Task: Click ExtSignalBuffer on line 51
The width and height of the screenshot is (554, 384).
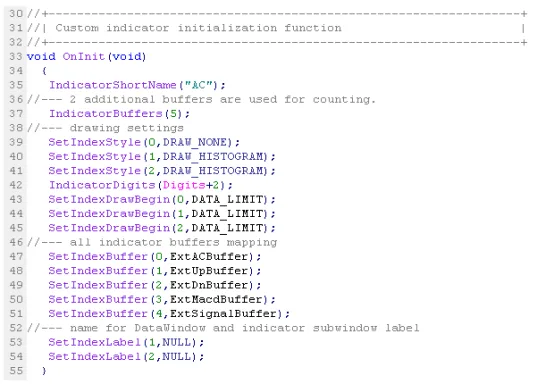Action: coord(223,314)
